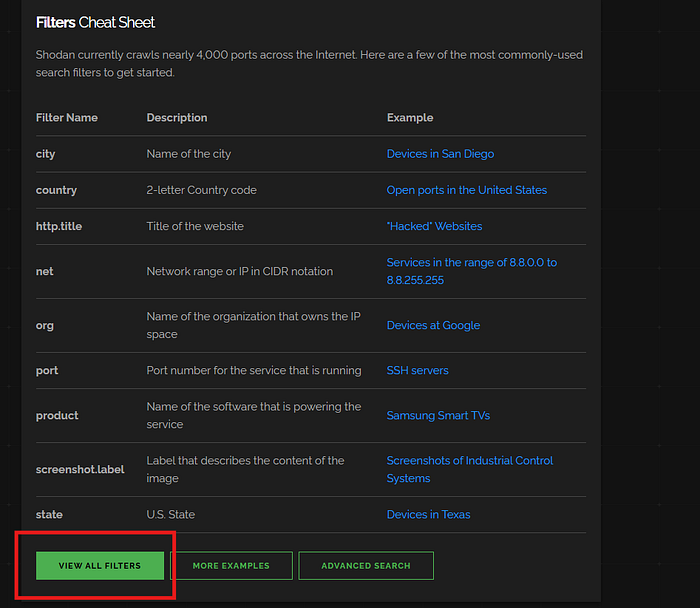Click 'Label that describes the content' text
The width and height of the screenshot is (700, 608).
click(245, 470)
